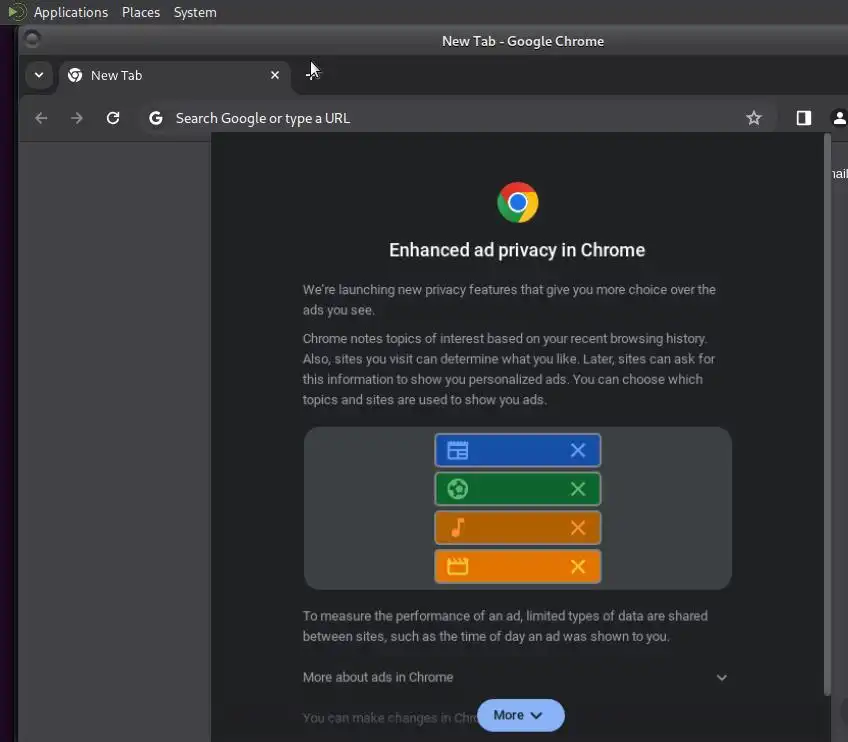Click the blue news topic chip icon
The width and height of the screenshot is (848, 742).
coord(458,450)
